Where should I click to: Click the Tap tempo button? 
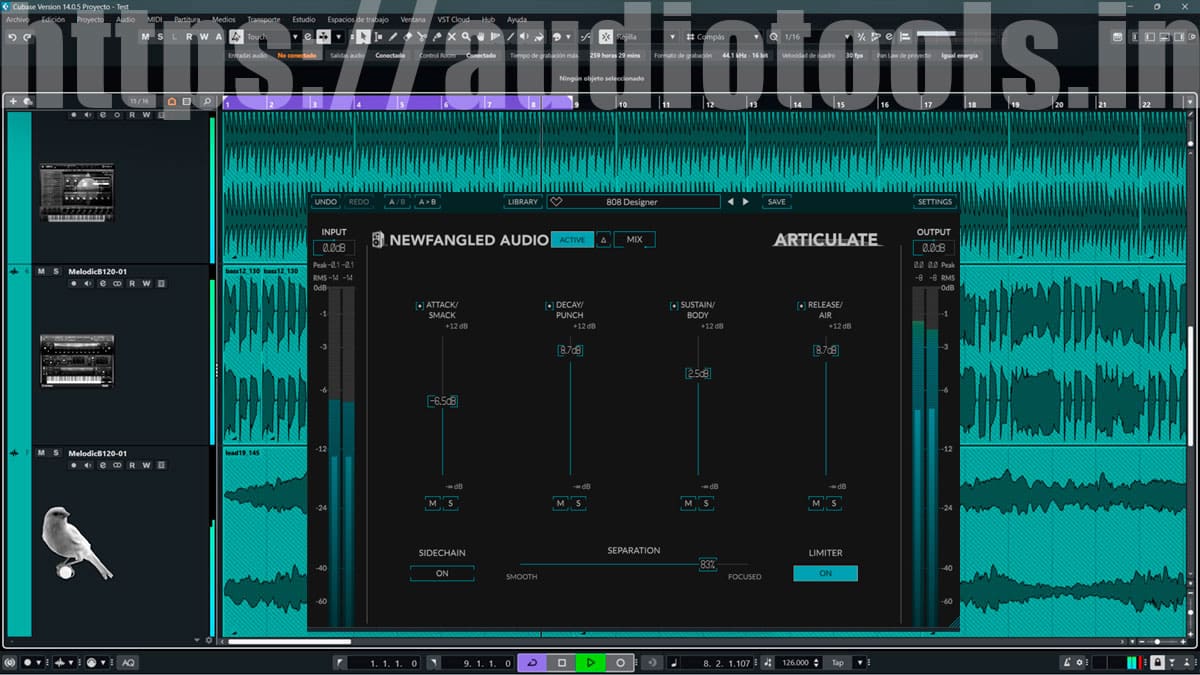(837, 662)
